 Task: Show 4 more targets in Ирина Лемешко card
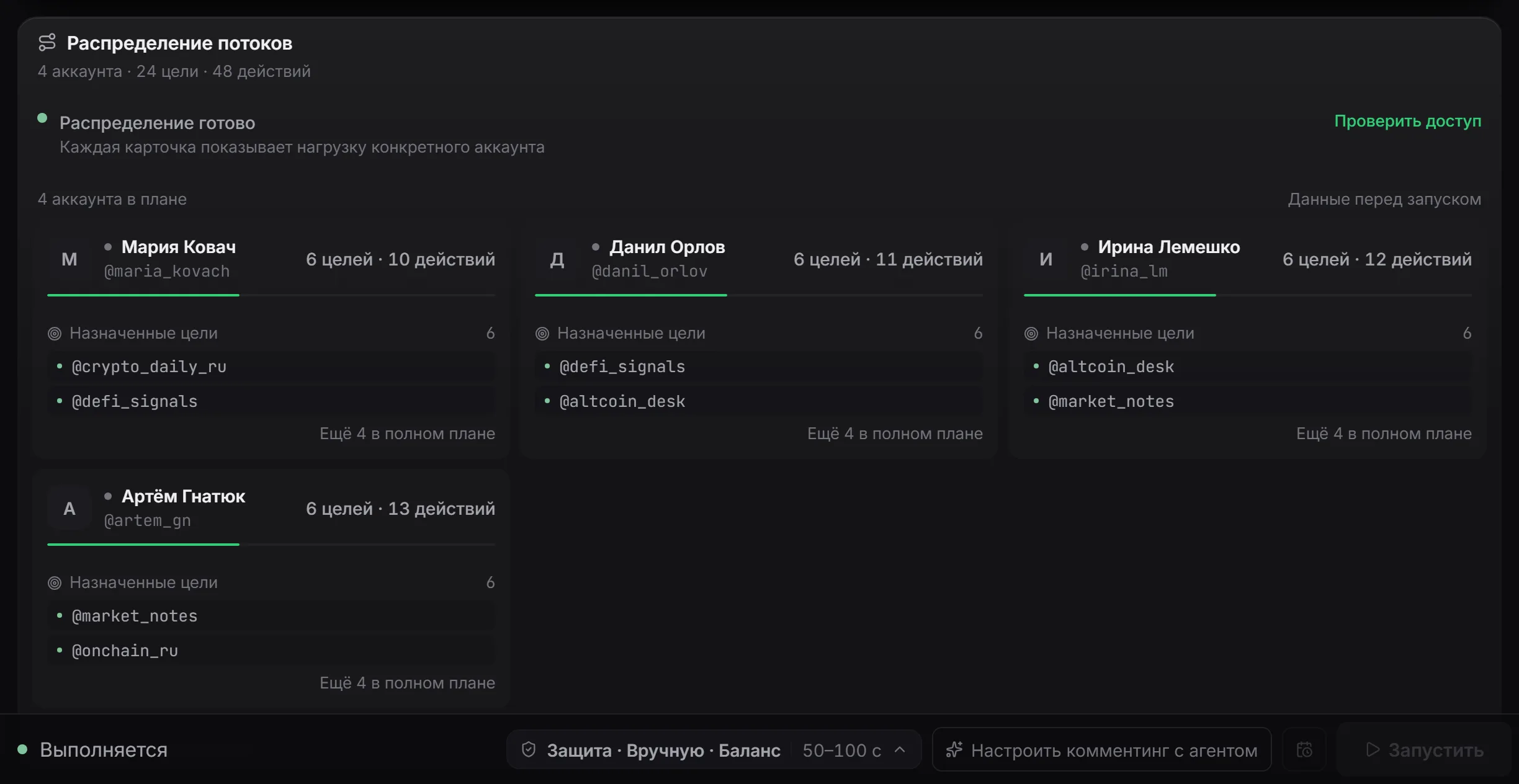click(1384, 434)
